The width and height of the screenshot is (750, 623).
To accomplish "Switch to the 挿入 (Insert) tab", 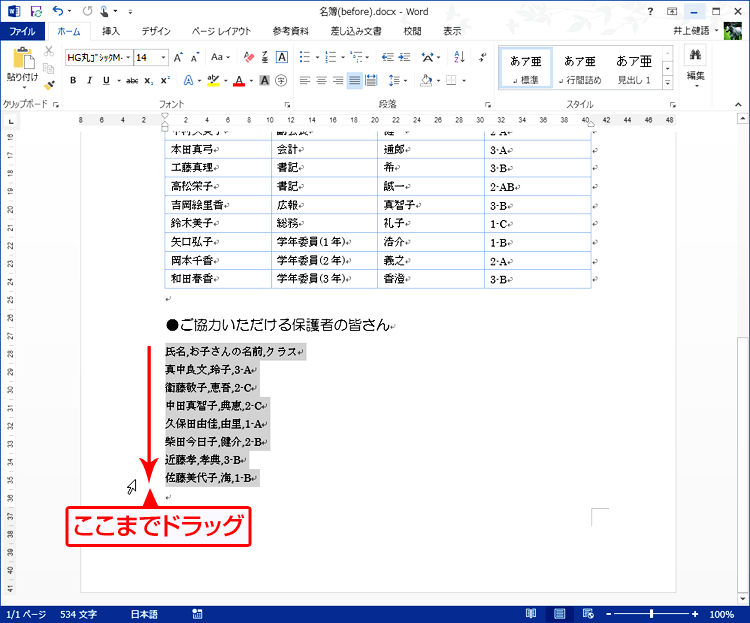I will tap(110, 31).
